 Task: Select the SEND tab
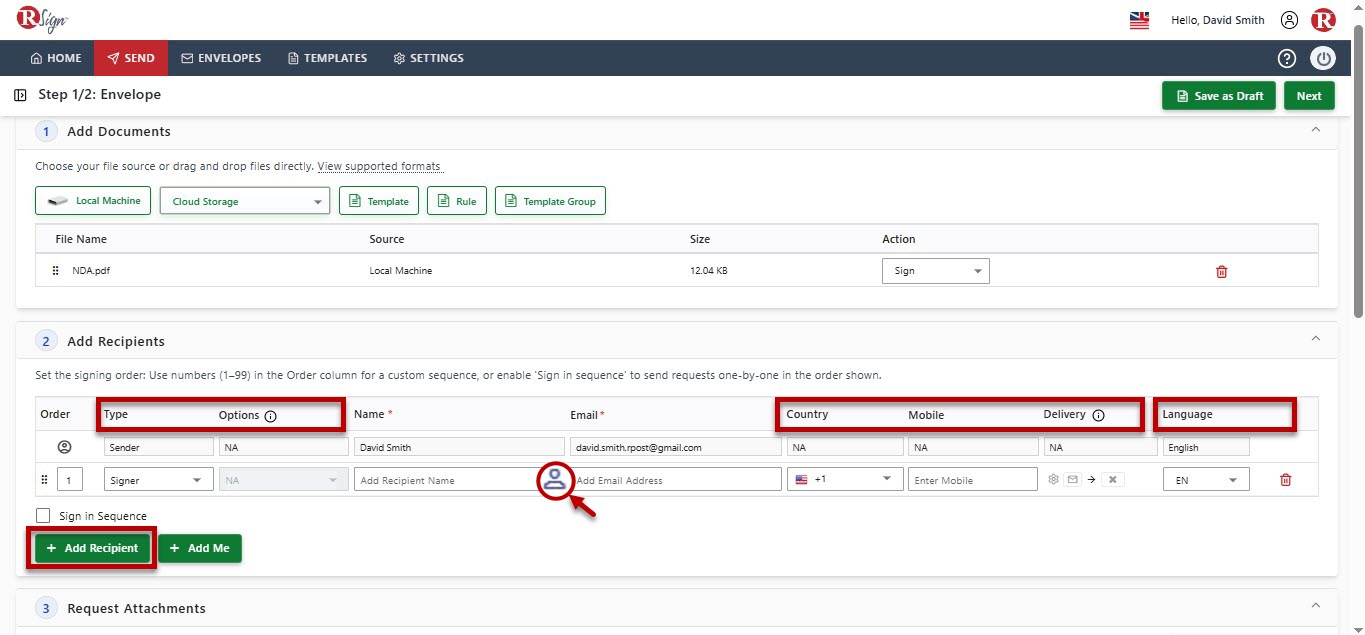[x=131, y=58]
